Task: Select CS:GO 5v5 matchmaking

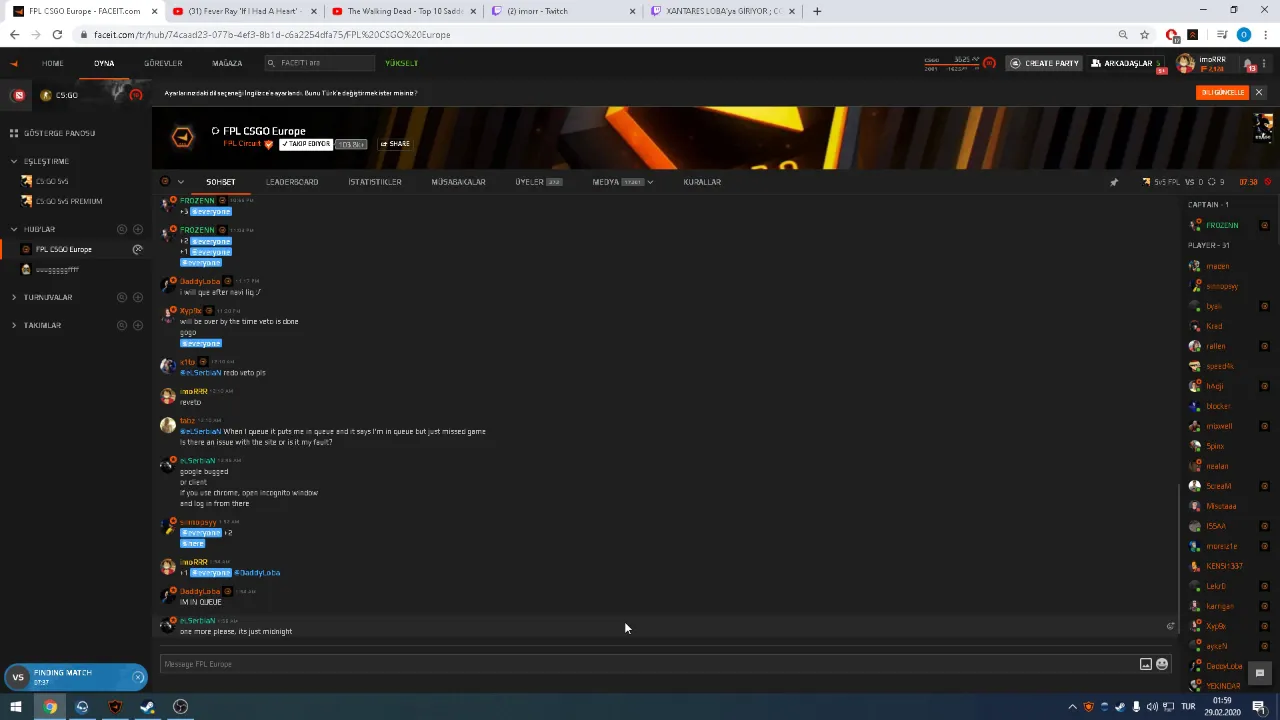Action: click(52, 181)
